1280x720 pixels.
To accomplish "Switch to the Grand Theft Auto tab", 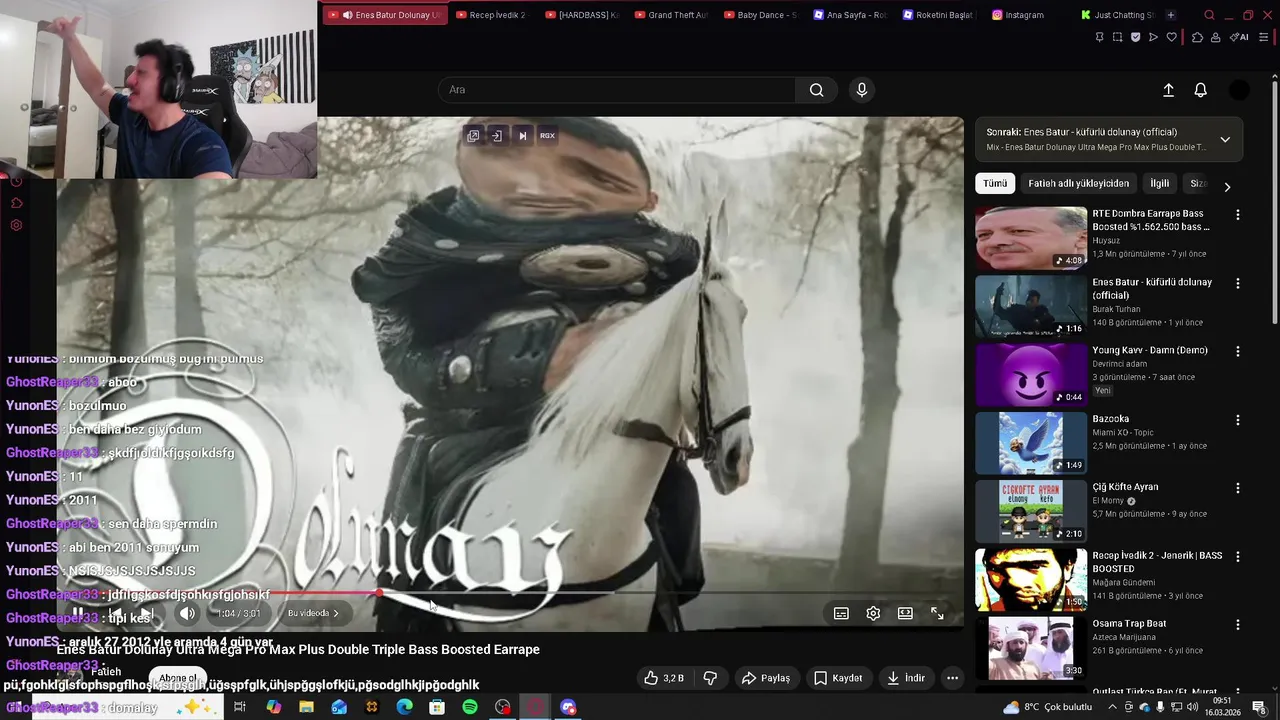I will (670, 15).
